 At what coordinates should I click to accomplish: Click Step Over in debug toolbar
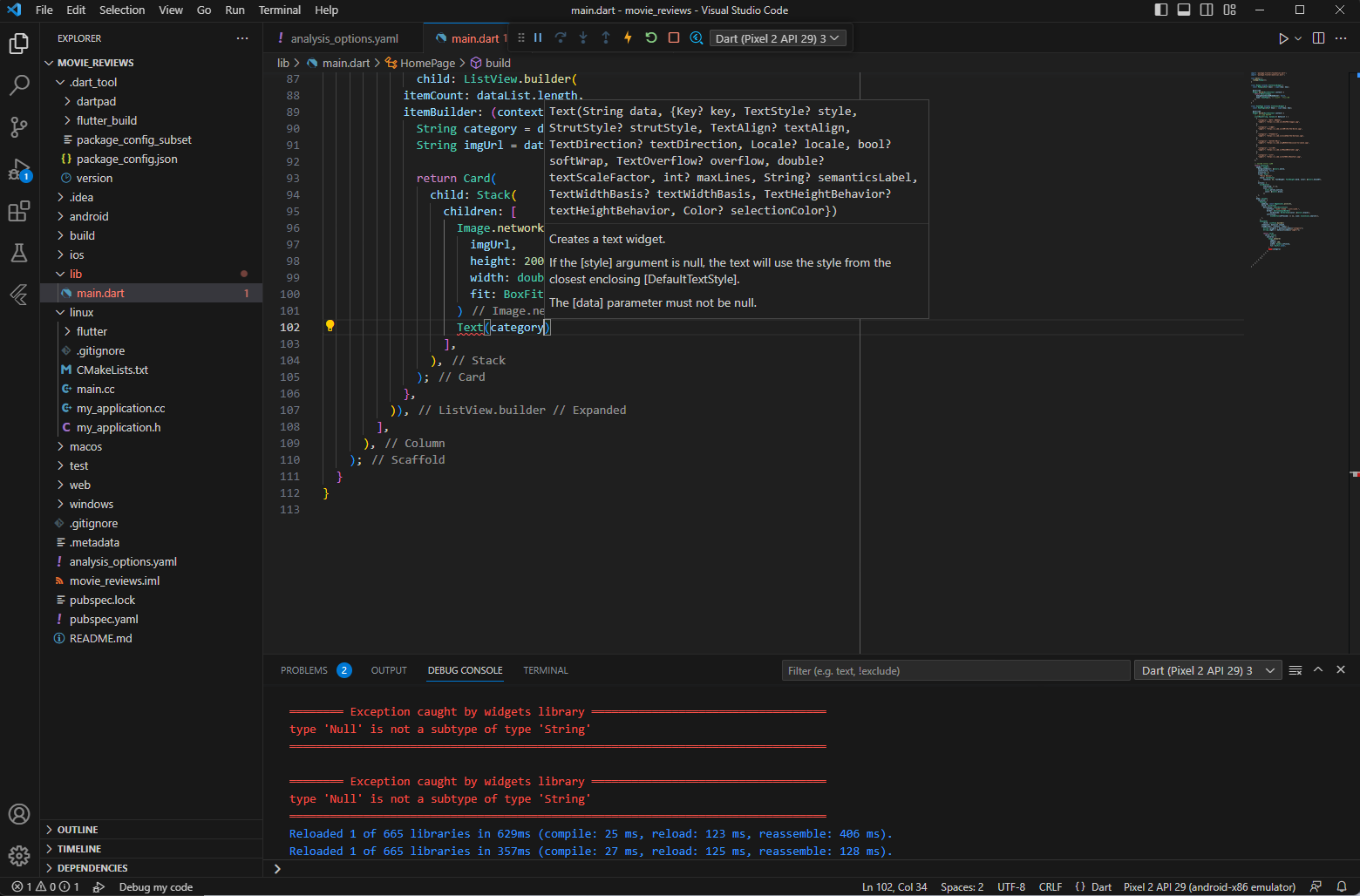click(561, 37)
